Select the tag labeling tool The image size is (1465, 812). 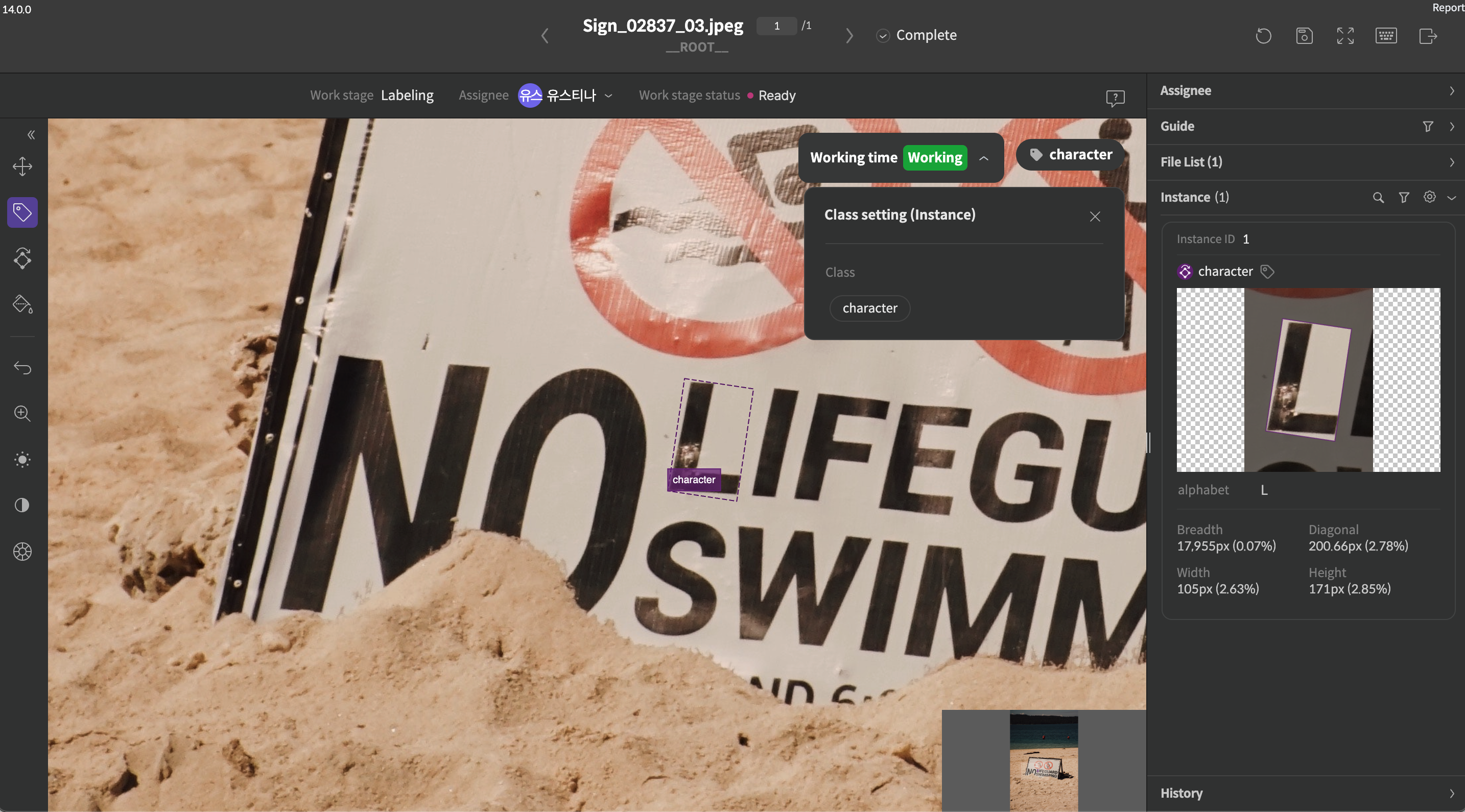(x=22, y=212)
